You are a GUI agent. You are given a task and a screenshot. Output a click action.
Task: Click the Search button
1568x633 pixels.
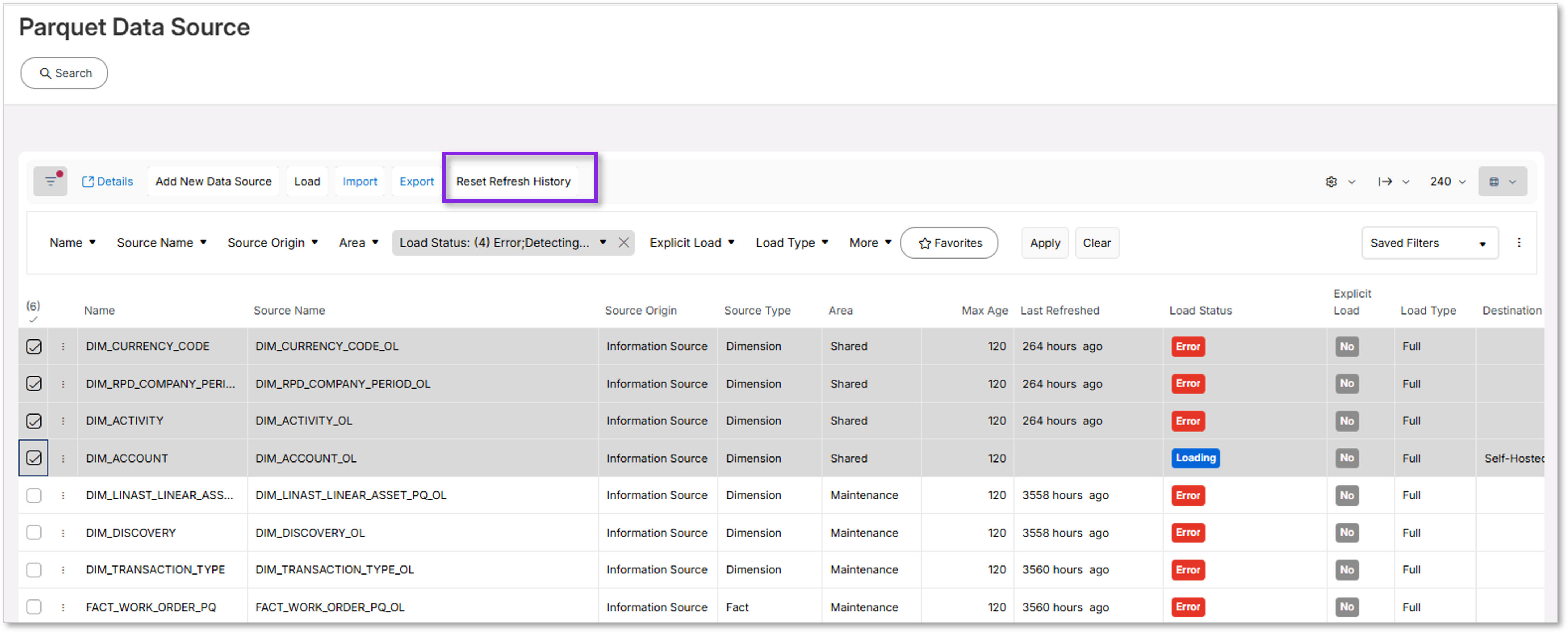coord(65,74)
